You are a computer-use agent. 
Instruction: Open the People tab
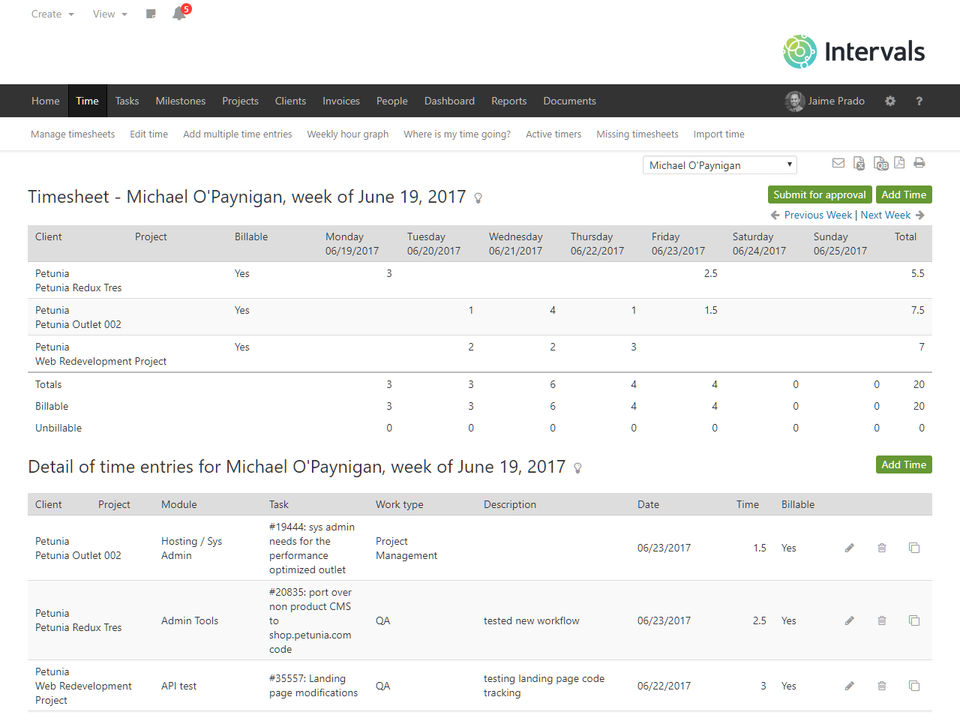[392, 101]
